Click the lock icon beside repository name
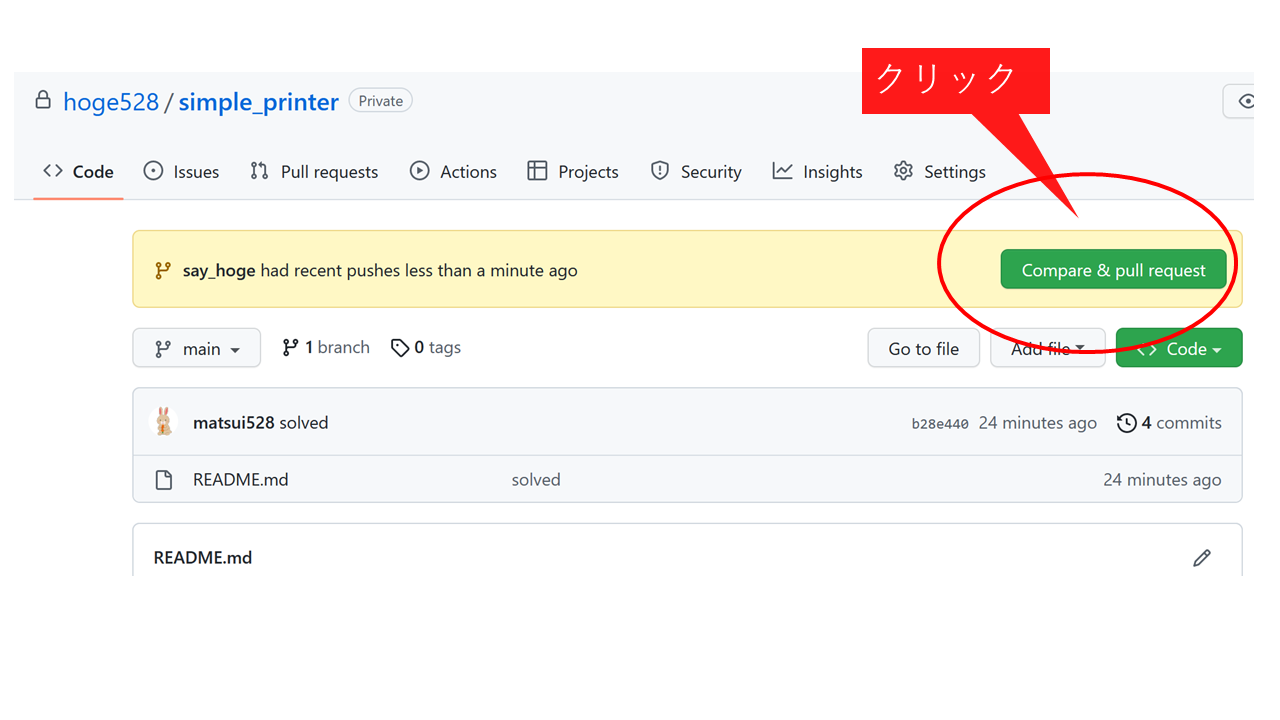Screen dimensions: 1280x720 coord(43,101)
